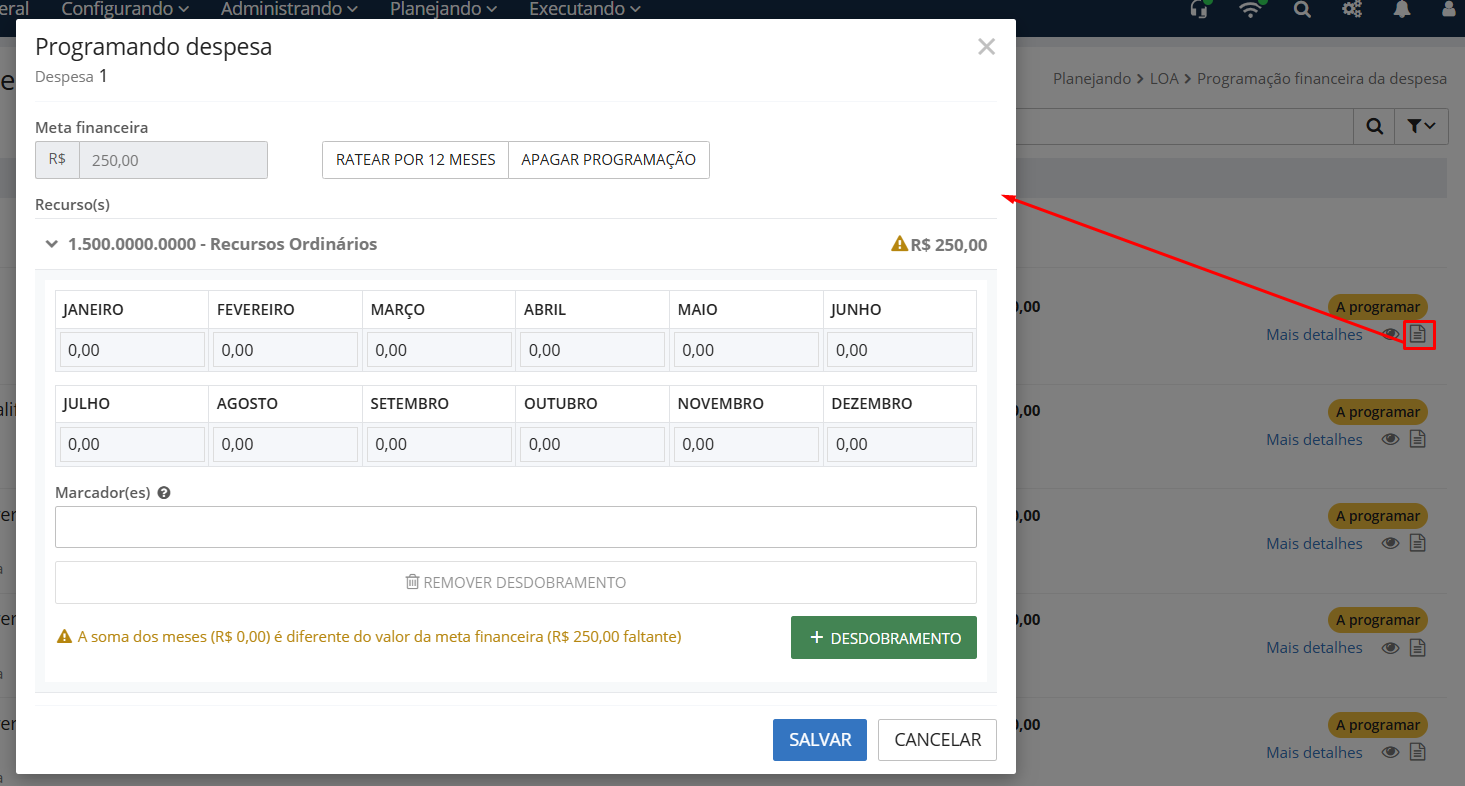This screenshot has width=1465, height=786.
Task: Open the Administrando menu
Action: (x=289, y=9)
